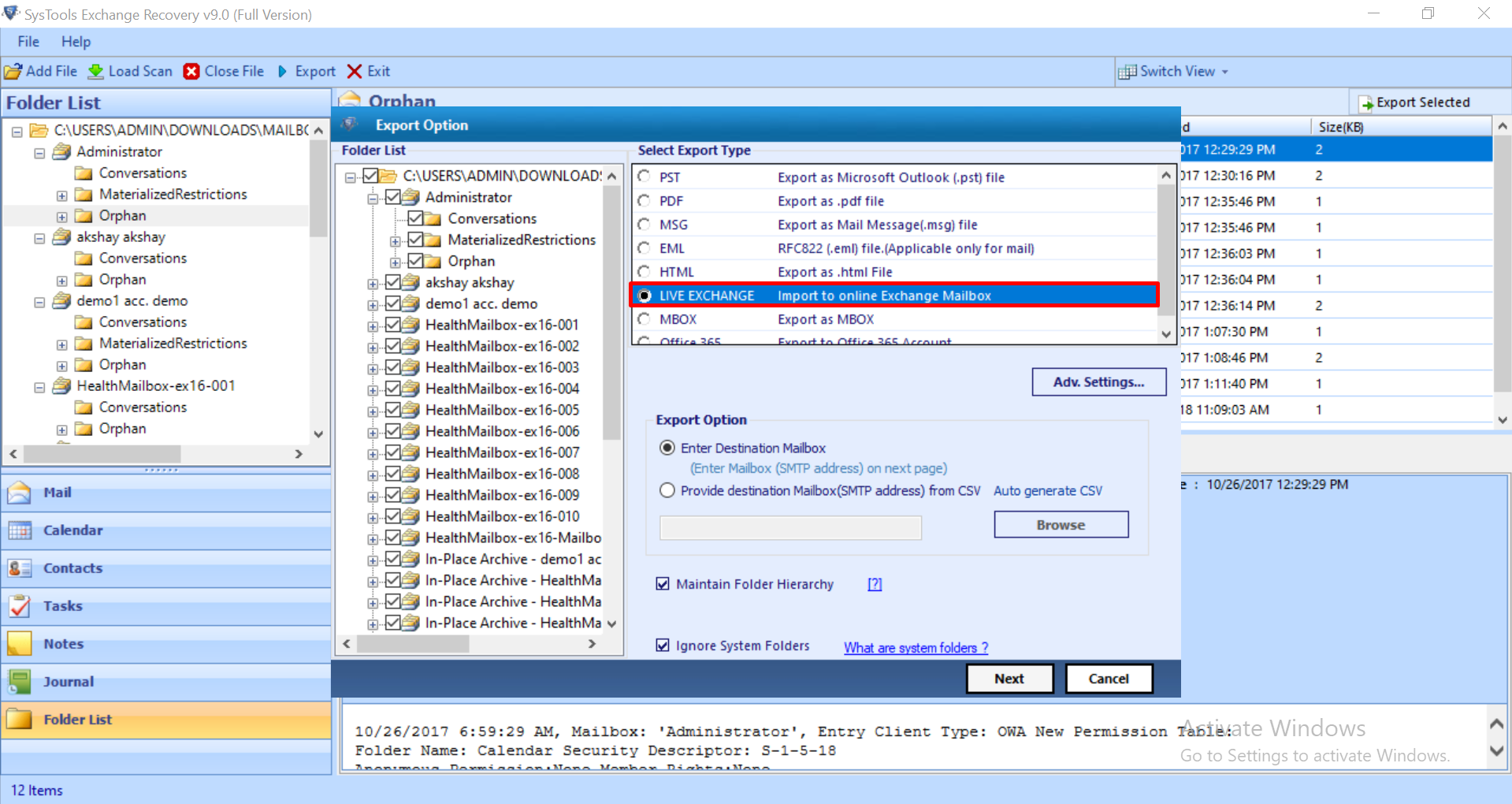The height and width of the screenshot is (804, 1512).
Task: Click the Exit X icon in toolbar
Action: 355,72
